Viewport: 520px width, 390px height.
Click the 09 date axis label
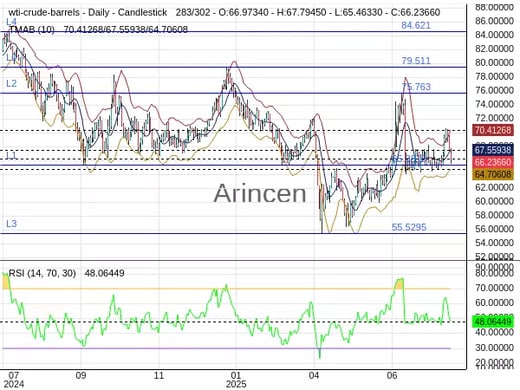(x=81, y=376)
